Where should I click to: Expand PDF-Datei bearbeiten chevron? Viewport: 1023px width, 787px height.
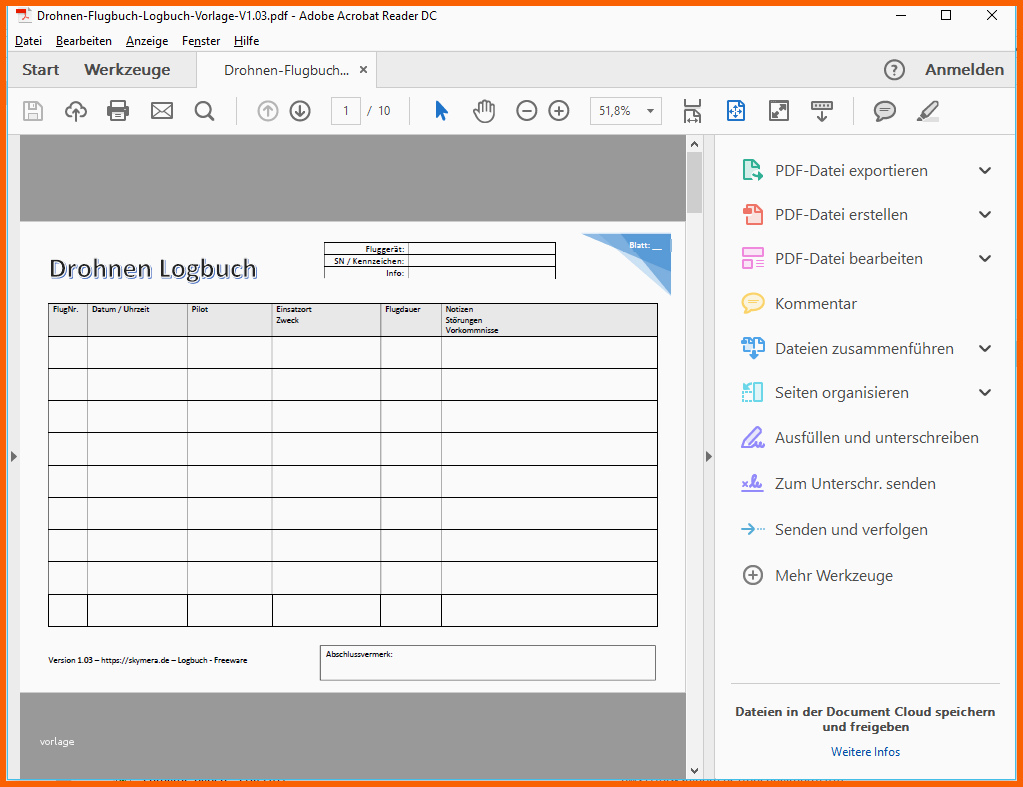click(985, 258)
